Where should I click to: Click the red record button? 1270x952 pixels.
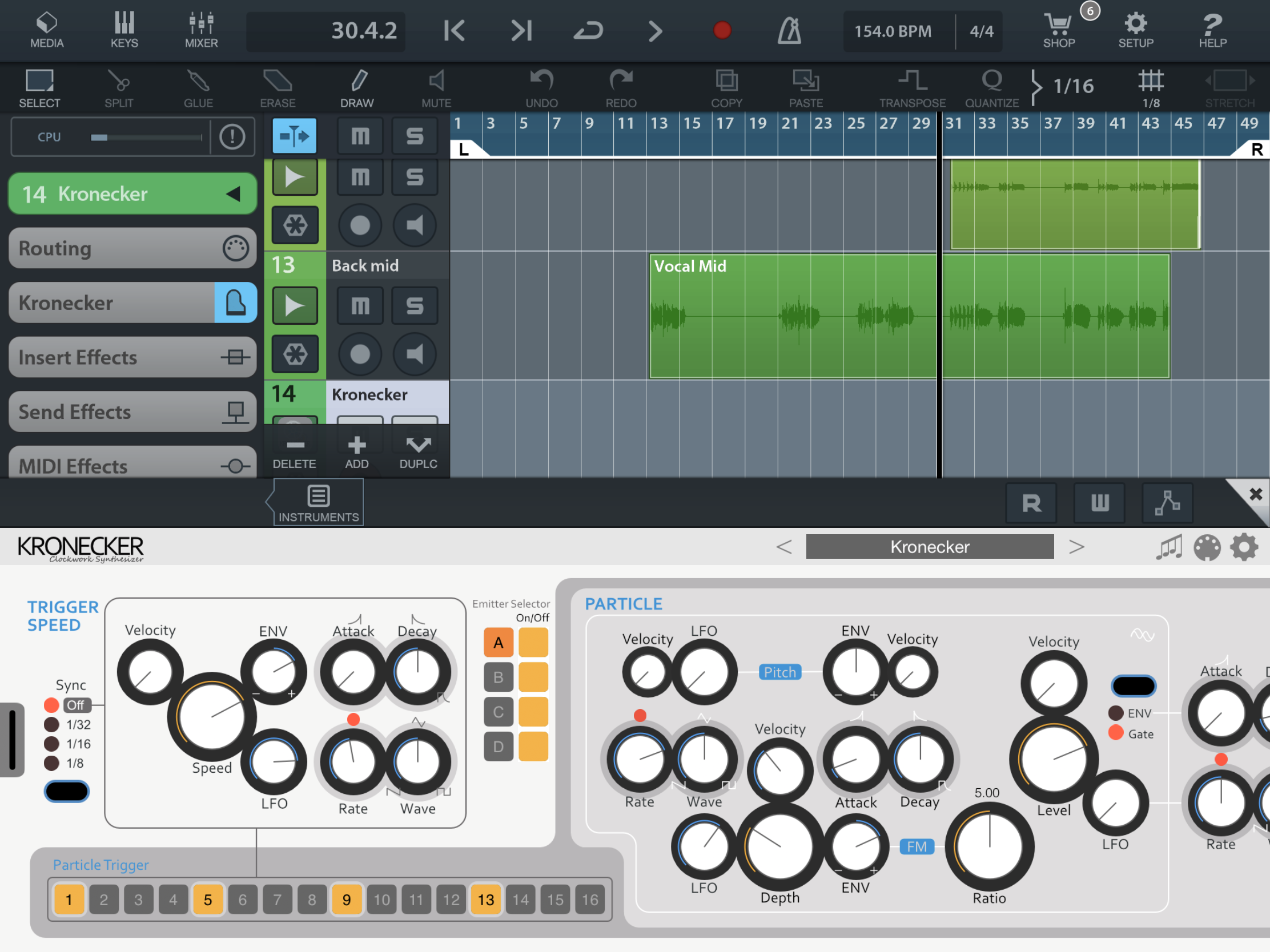(x=722, y=30)
